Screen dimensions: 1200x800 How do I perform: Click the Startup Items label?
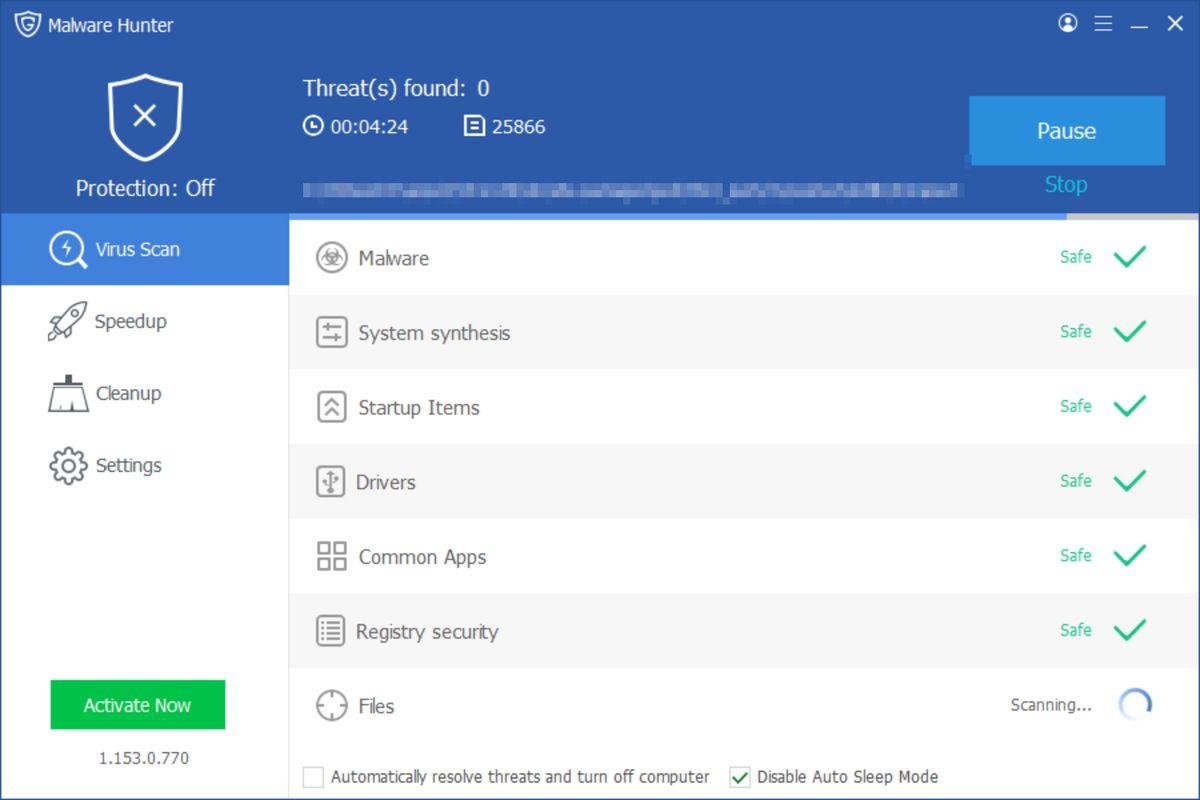[x=418, y=408]
